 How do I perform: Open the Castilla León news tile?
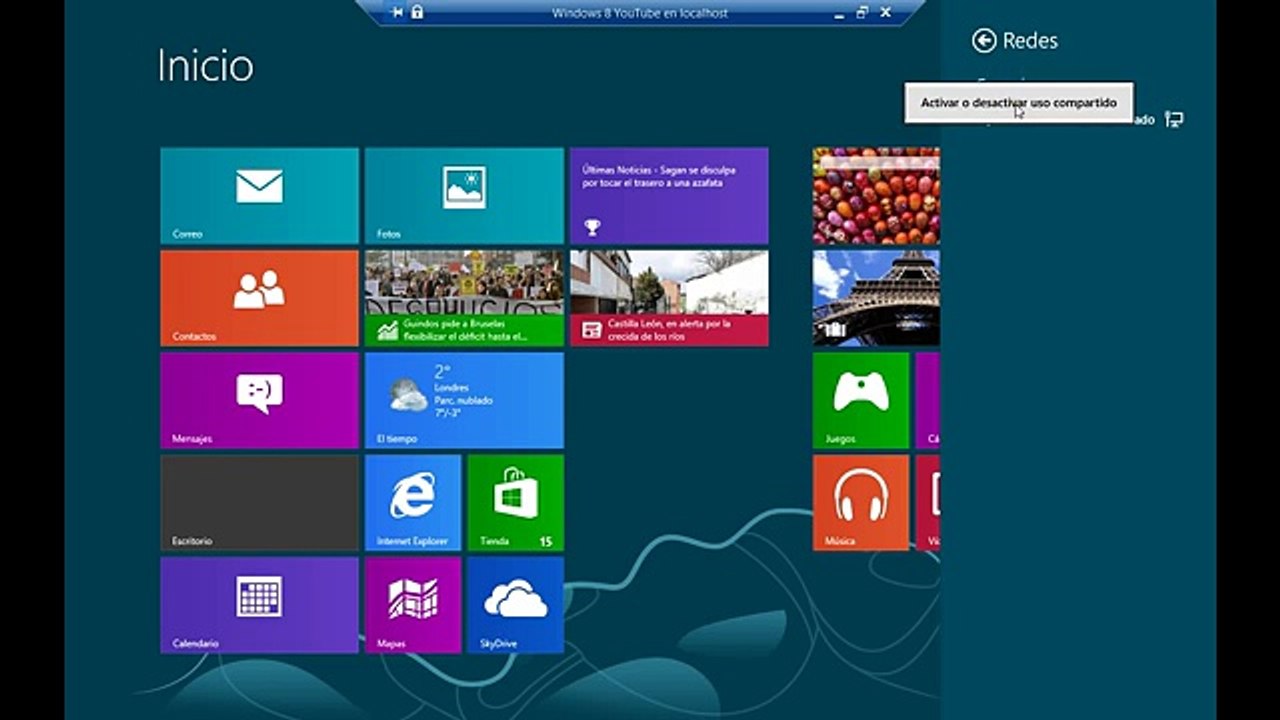pos(669,298)
